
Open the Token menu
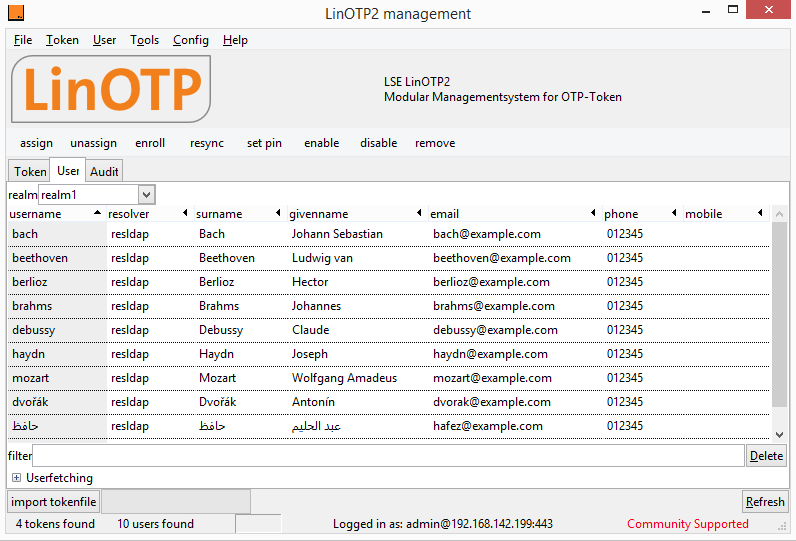(x=62, y=40)
